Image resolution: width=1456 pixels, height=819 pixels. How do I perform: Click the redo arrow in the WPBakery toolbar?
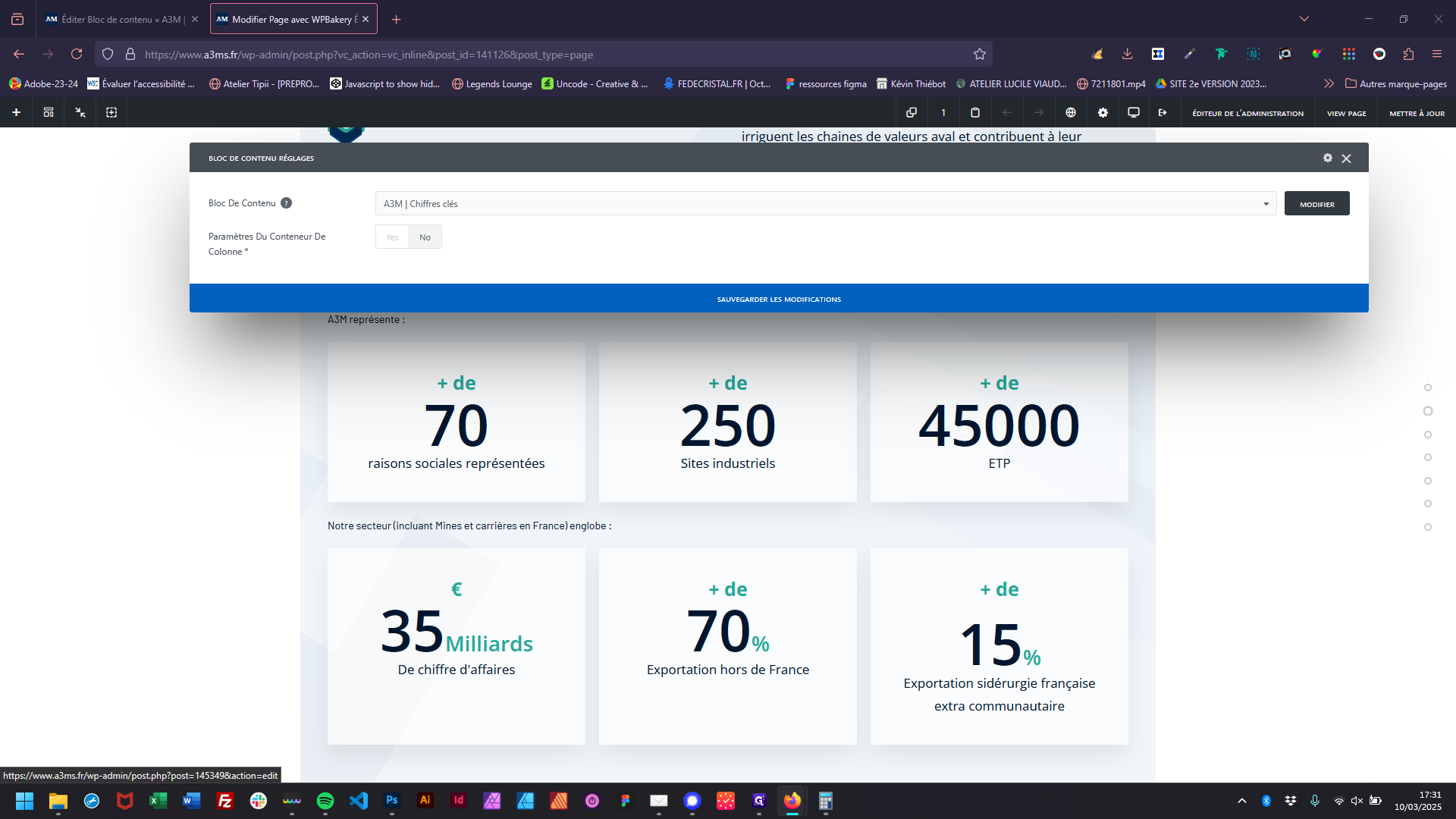click(1039, 112)
